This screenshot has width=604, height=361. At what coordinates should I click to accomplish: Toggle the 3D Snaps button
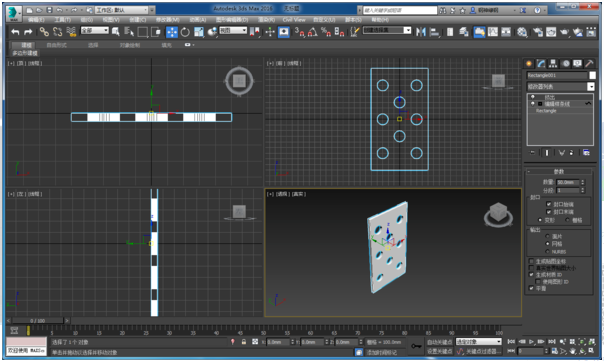[299, 32]
